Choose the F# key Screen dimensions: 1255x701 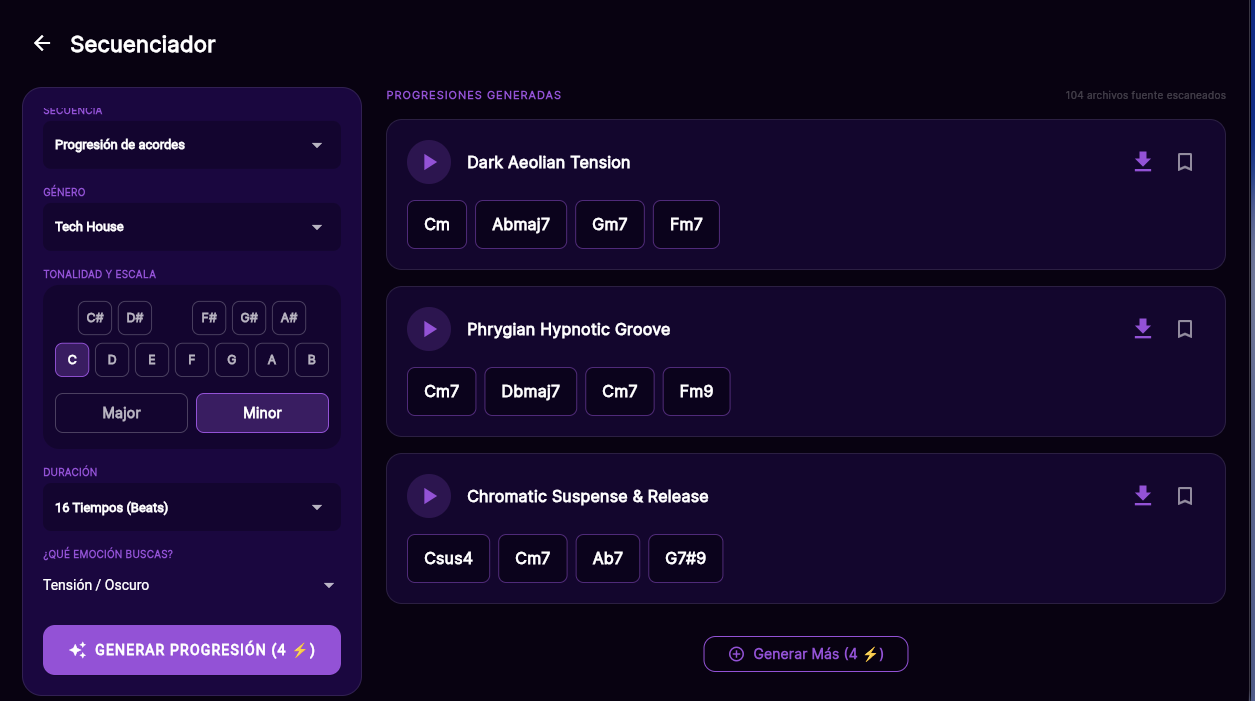point(209,318)
